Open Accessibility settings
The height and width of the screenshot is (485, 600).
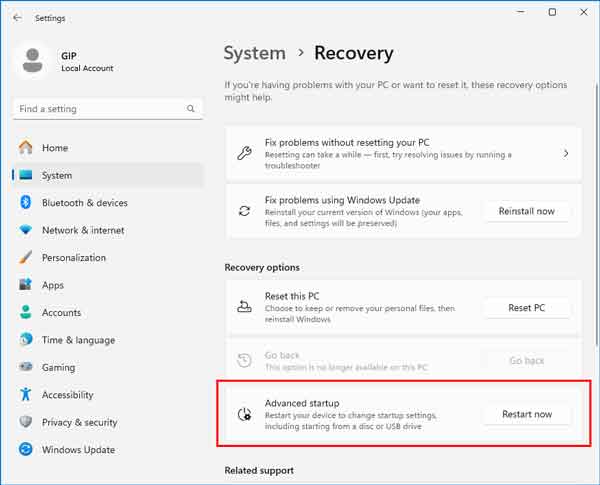pos(108,394)
